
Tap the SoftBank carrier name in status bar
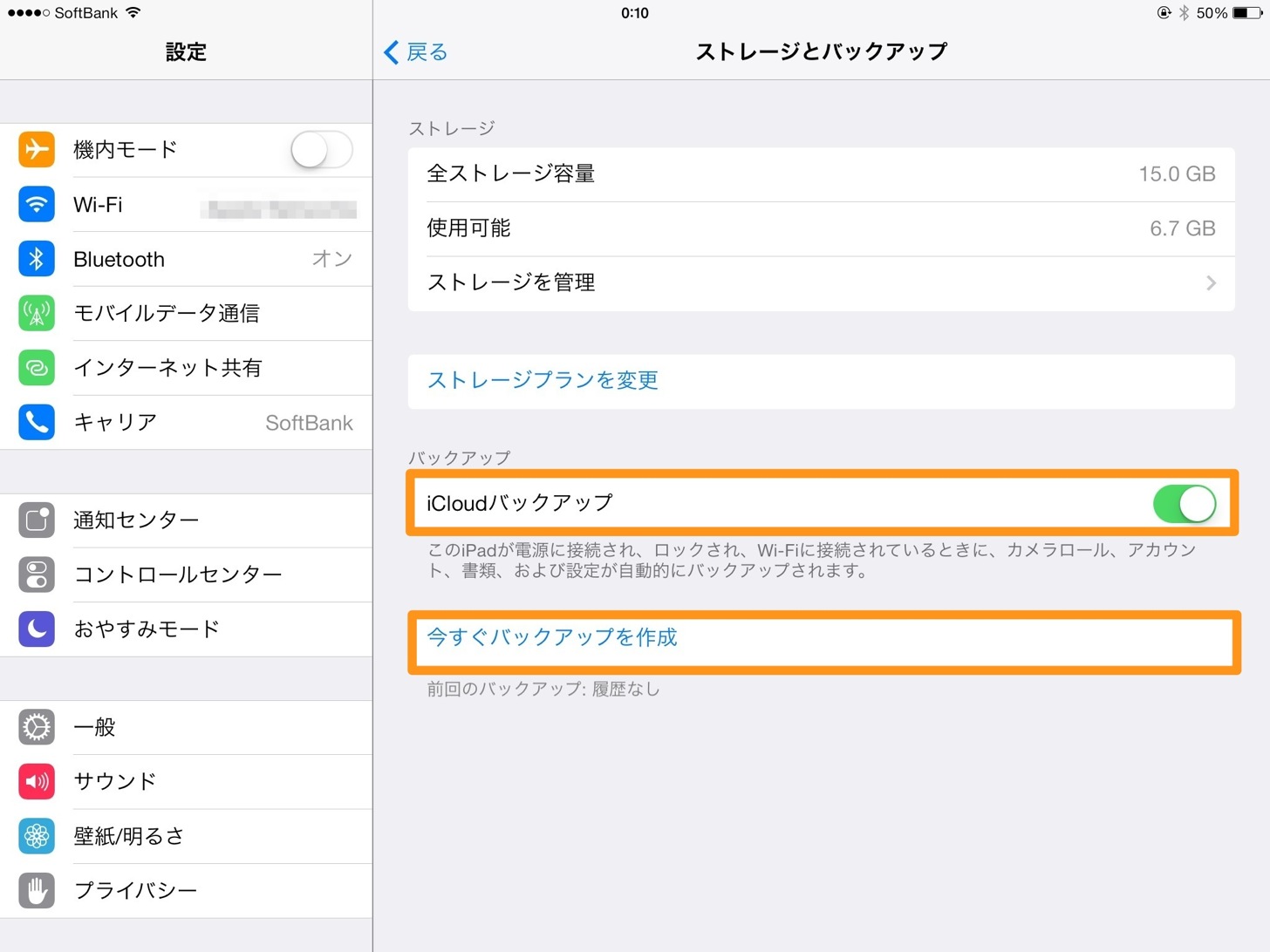tap(86, 13)
